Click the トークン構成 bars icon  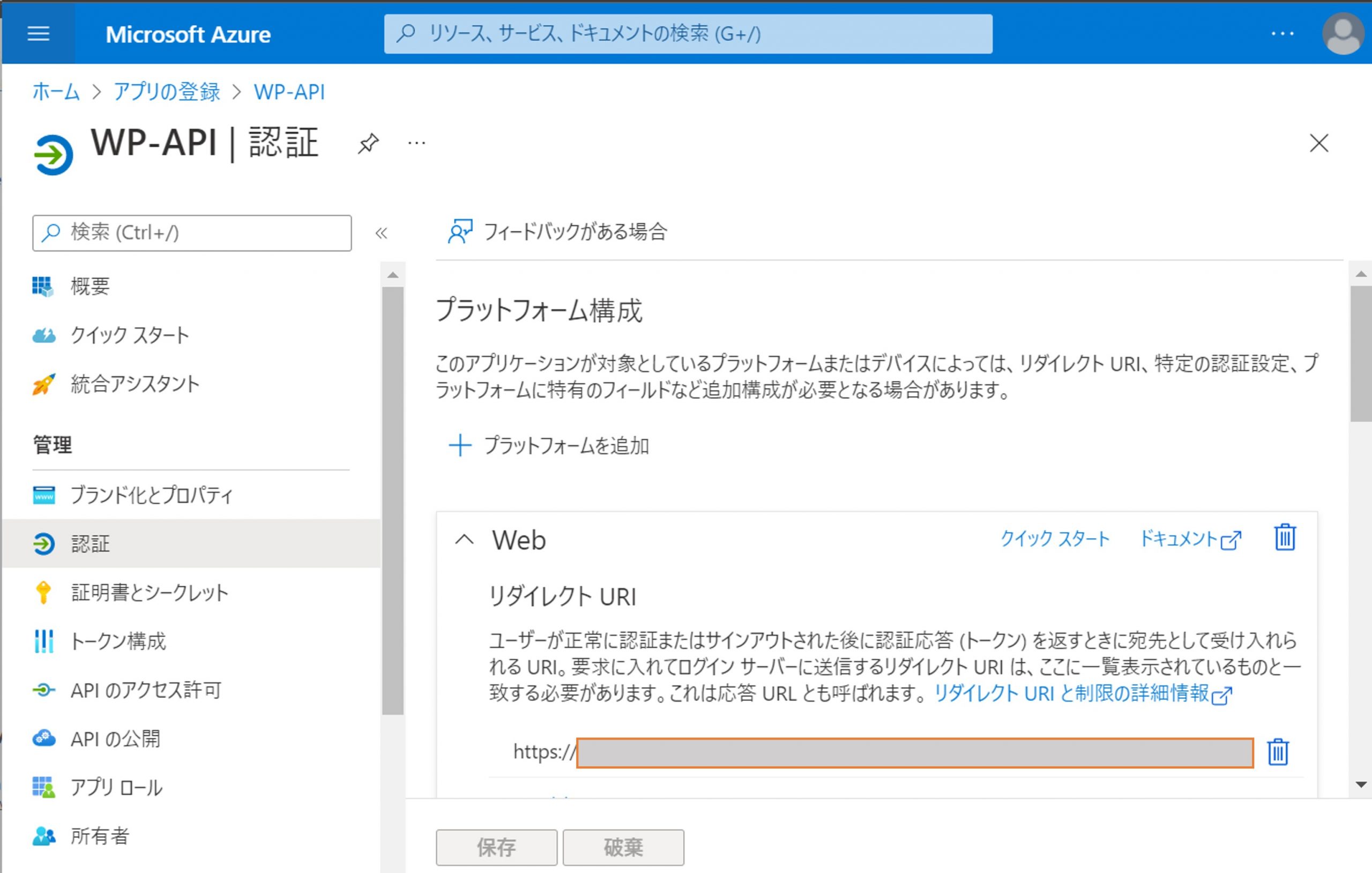44,641
